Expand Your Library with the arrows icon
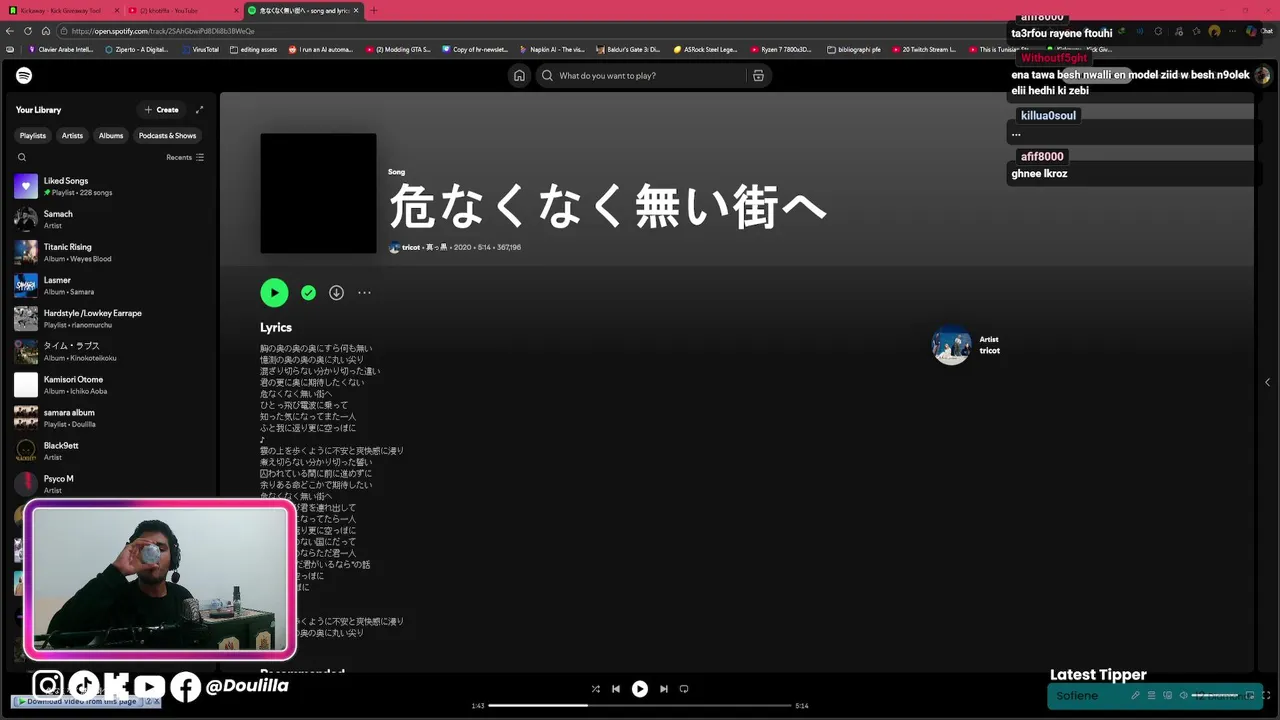The image size is (1280, 720). [x=199, y=110]
